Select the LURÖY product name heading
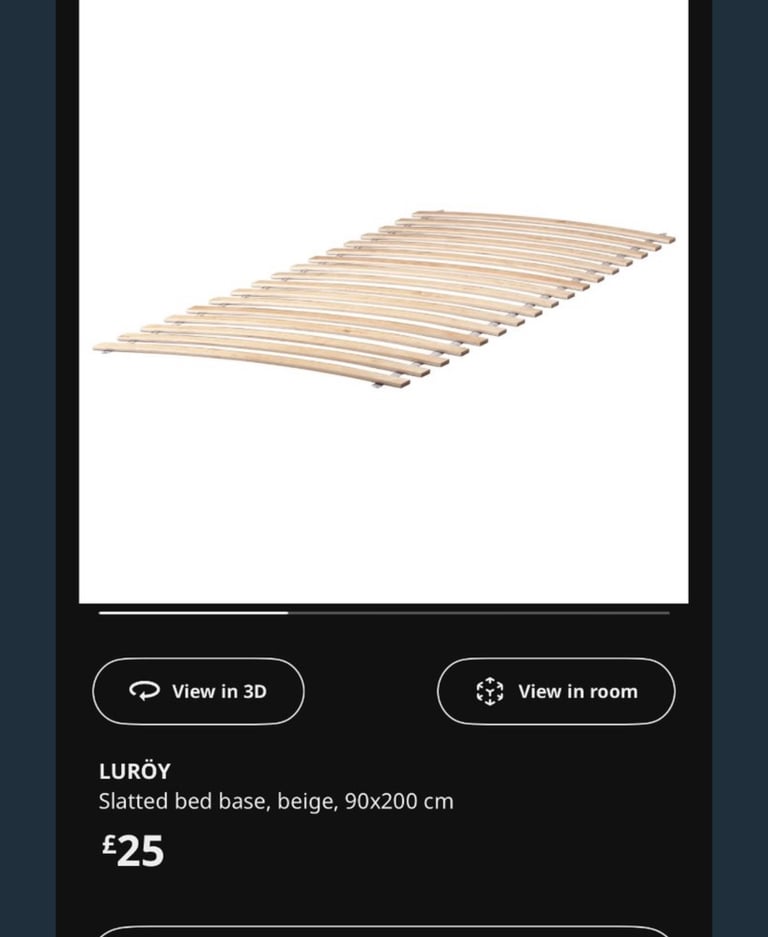Viewport: 768px width, 937px height. (135, 771)
